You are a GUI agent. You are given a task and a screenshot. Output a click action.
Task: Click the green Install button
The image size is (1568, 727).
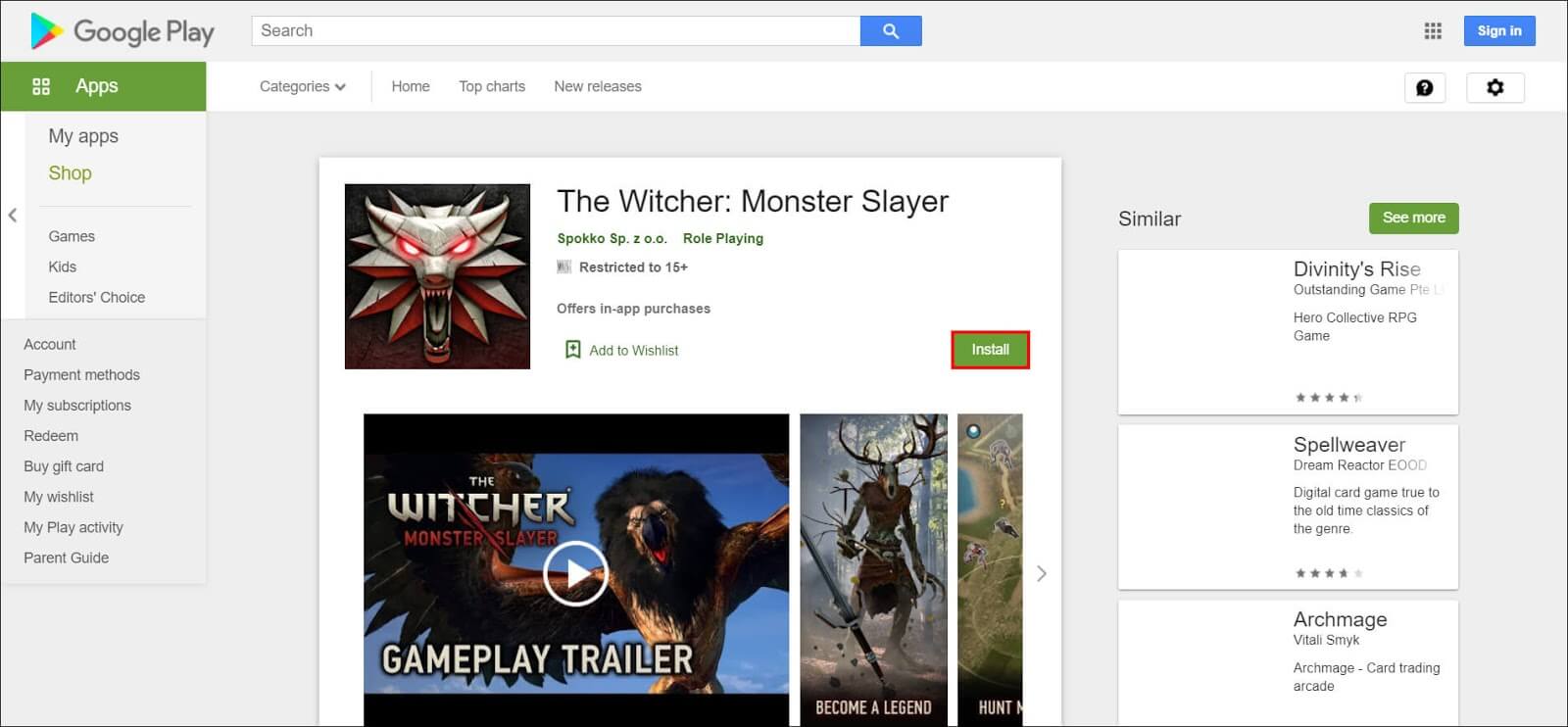[990, 350]
